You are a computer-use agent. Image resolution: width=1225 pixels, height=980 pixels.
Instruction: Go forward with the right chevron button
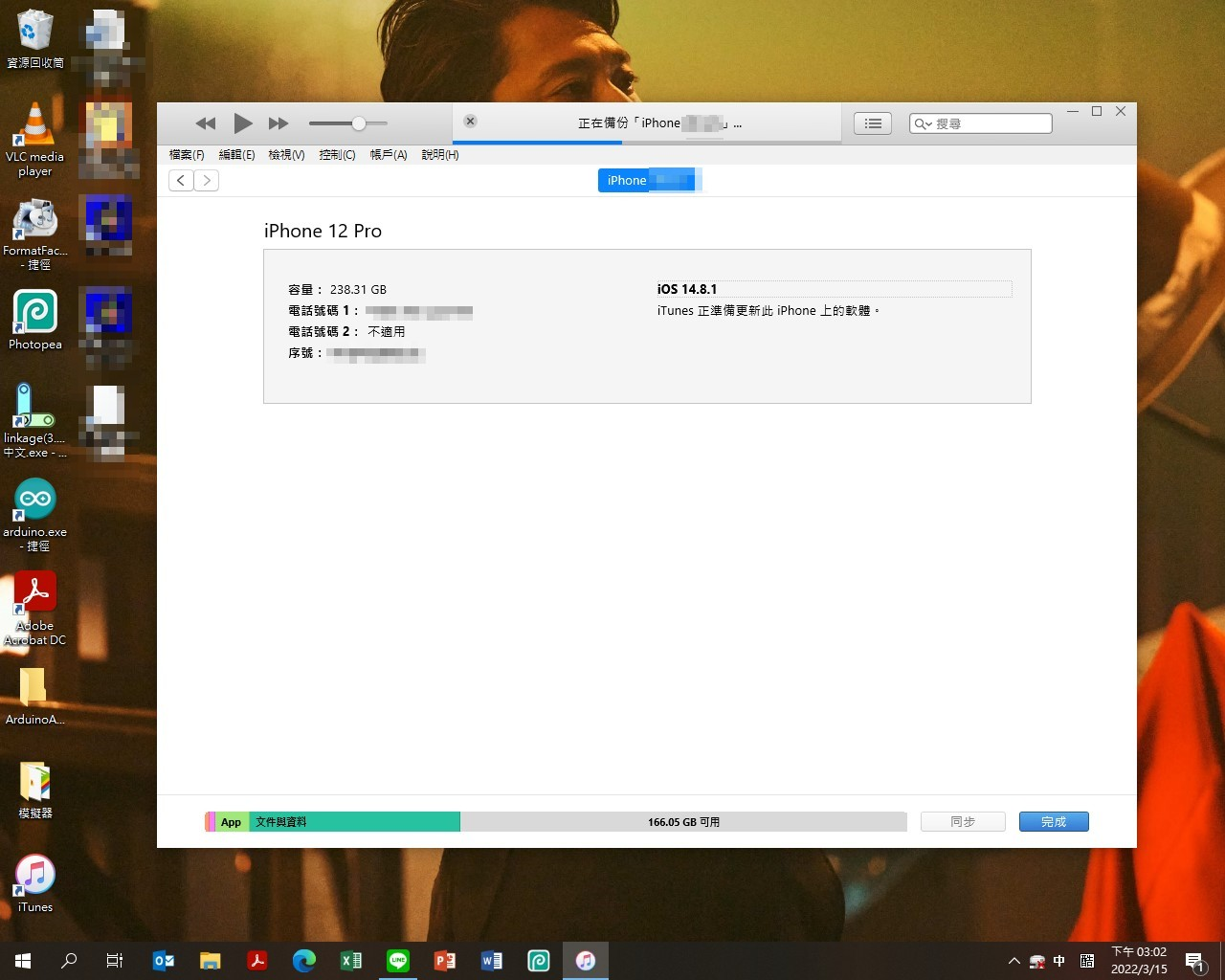(x=207, y=180)
